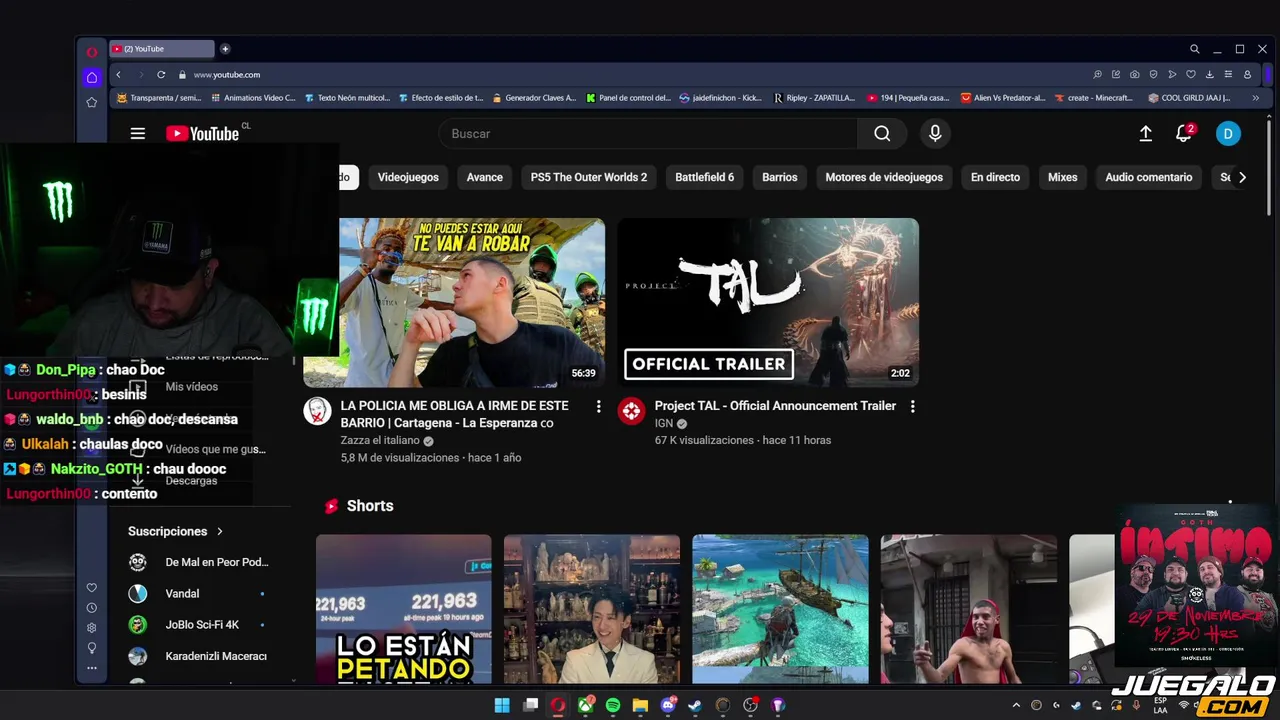Expand the bookmarks bar overflow chevron

pos(1255,98)
